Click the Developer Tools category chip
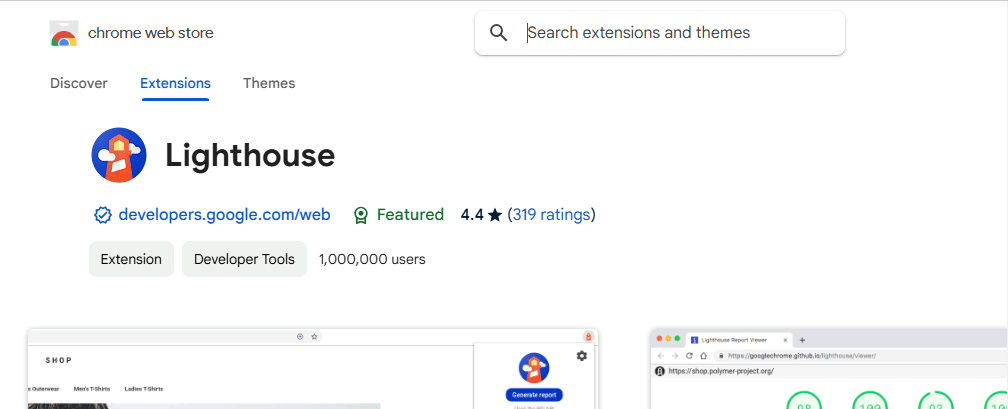The height and width of the screenshot is (409, 1008). pos(244,259)
